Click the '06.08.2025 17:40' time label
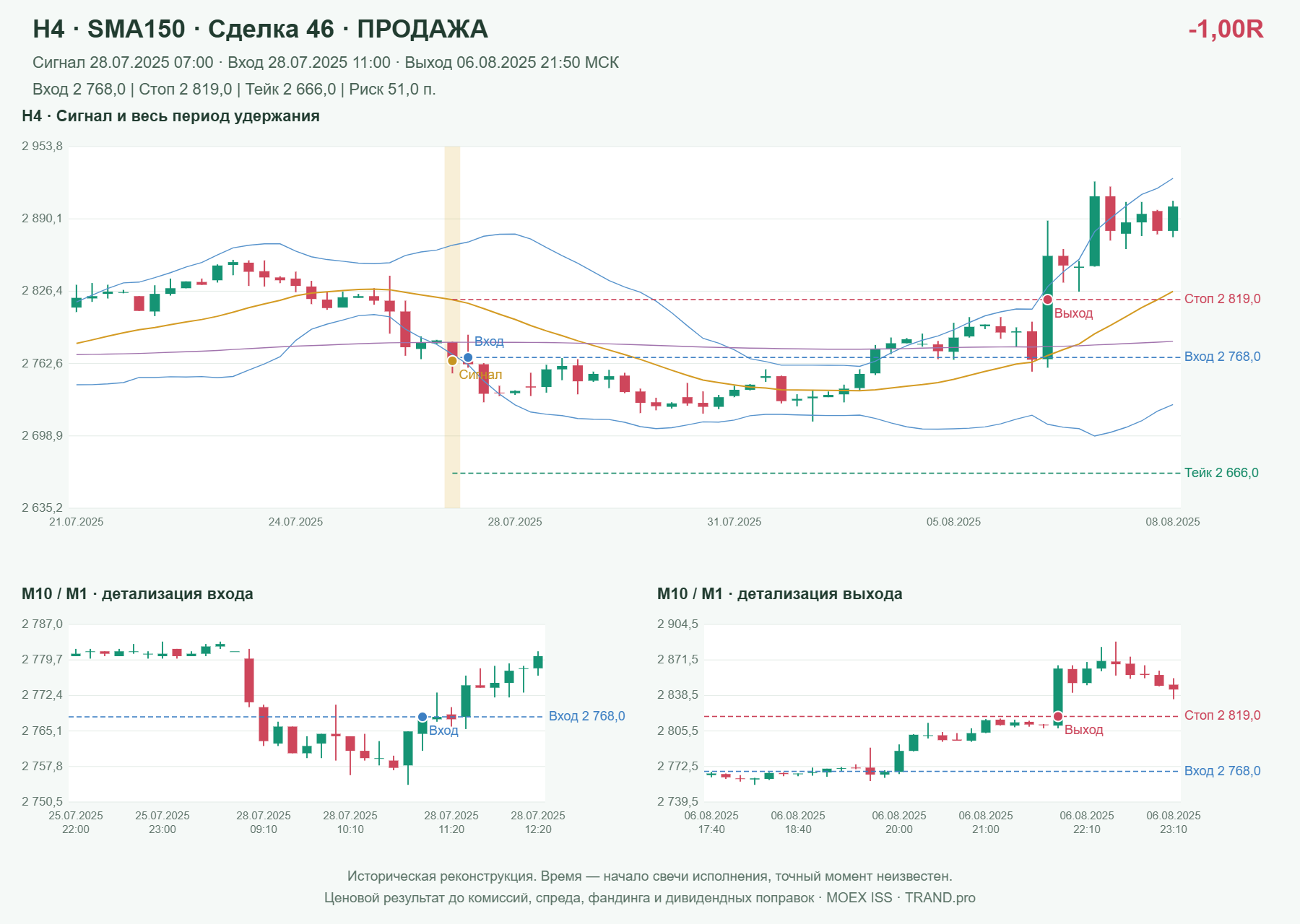The height and width of the screenshot is (924, 1300). pyautogui.click(x=711, y=822)
